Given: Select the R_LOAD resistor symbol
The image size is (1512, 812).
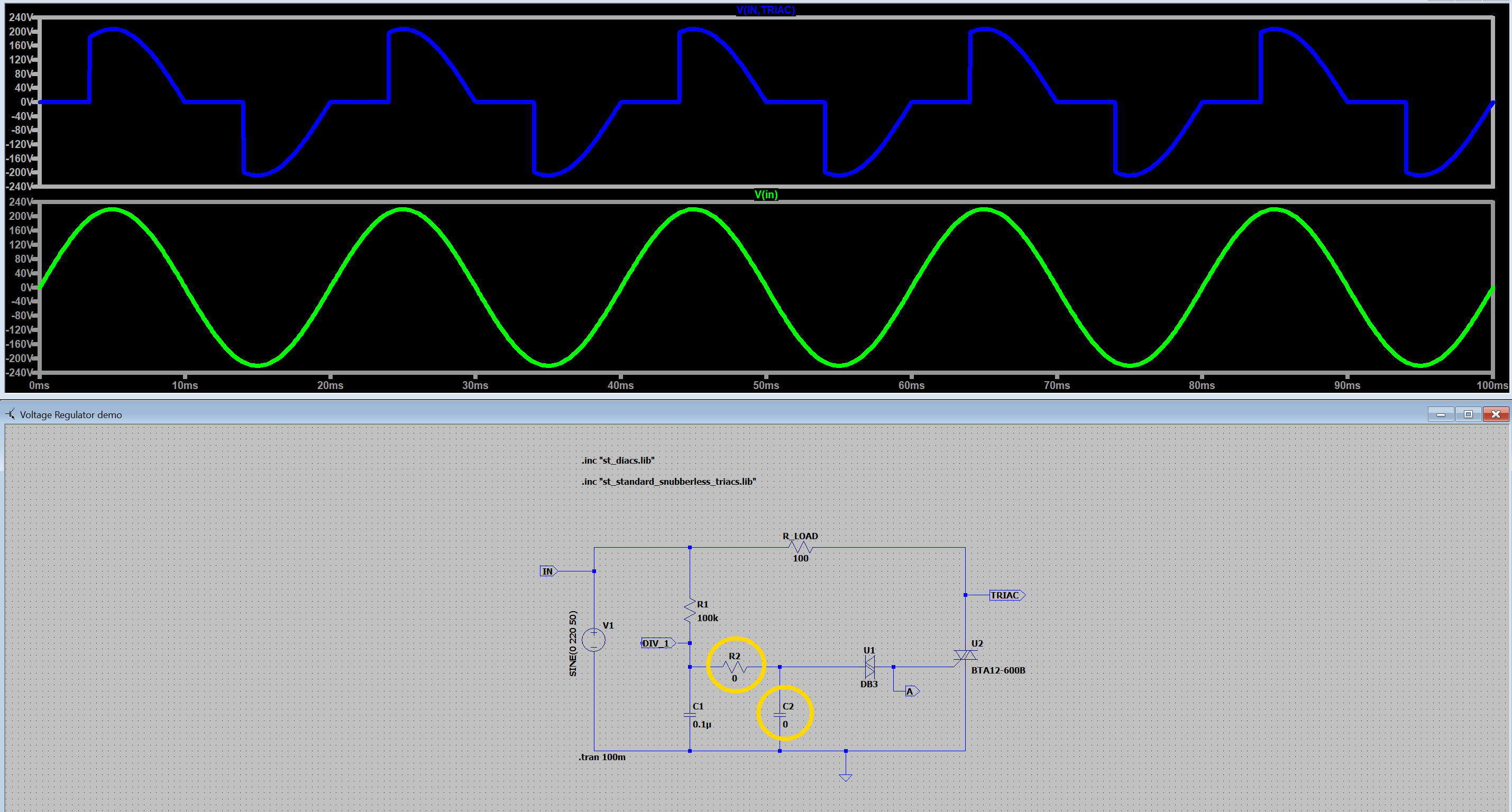Looking at the screenshot, I should pos(801,547).
